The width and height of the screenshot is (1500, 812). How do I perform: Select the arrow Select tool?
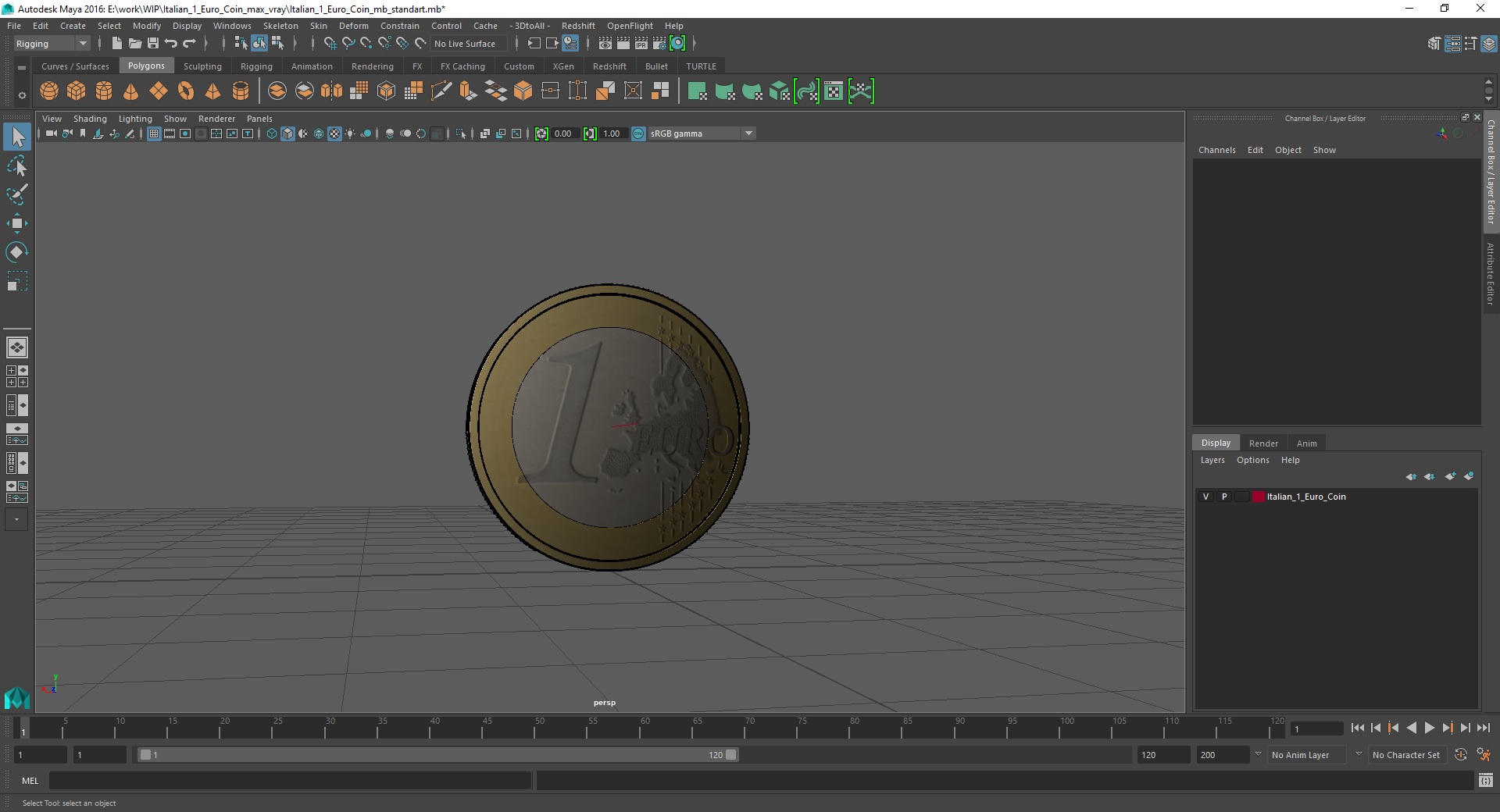[17, 137]
